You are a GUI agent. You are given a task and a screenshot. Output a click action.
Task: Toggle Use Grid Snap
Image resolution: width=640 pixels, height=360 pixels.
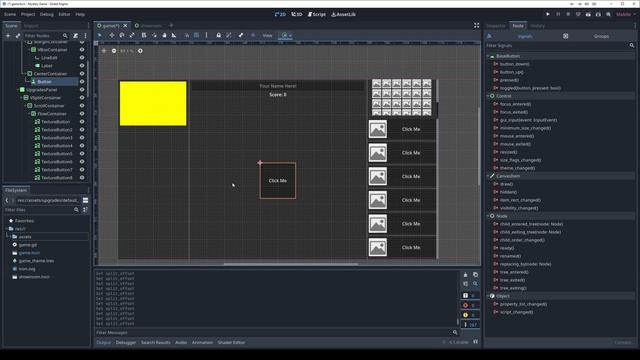coord(197,36)
